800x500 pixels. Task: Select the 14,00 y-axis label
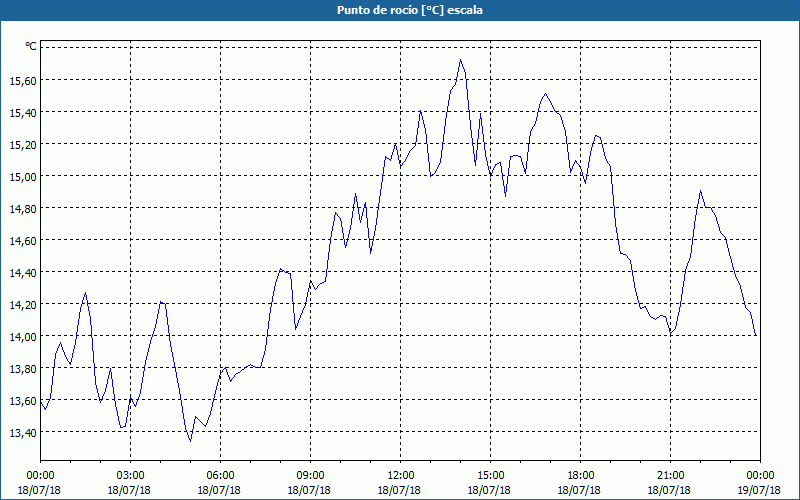pyautogui.click(x=23, y=337)
